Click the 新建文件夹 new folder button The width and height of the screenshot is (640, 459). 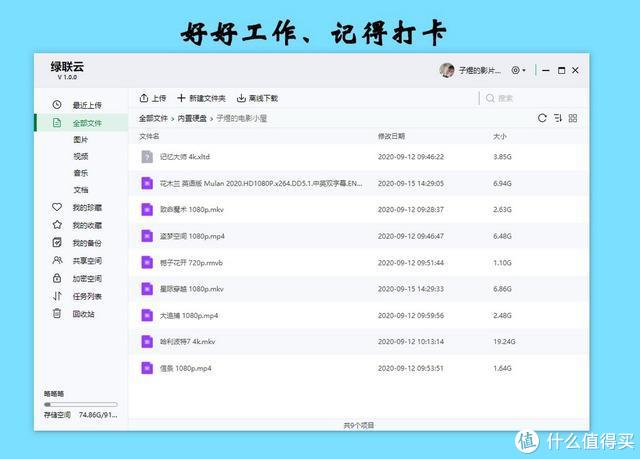coord(202,98)
